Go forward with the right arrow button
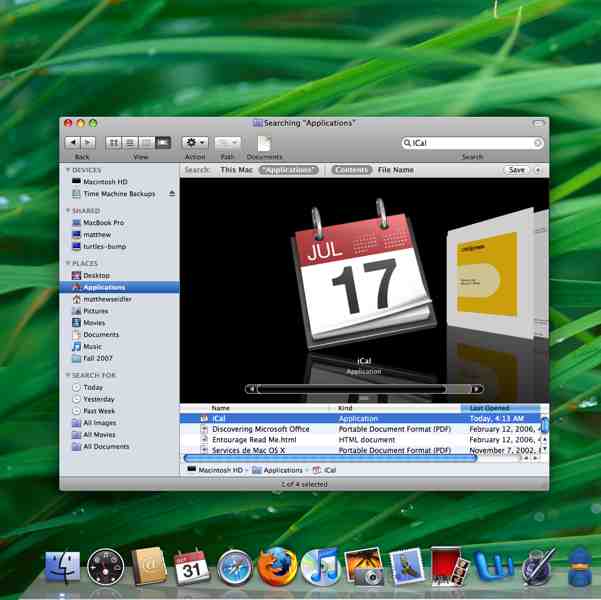The image size is (601, 600). (x=88, y=143)
